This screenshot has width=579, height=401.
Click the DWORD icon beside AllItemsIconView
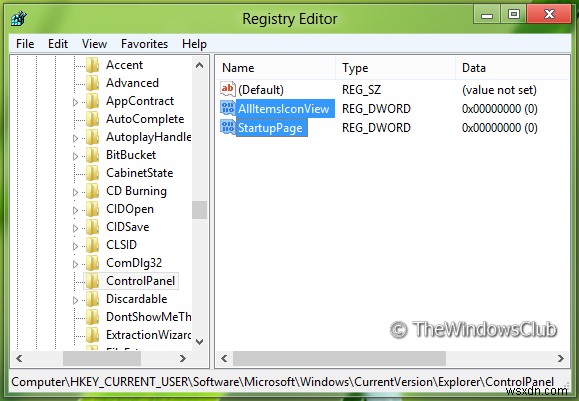[227, 108]
